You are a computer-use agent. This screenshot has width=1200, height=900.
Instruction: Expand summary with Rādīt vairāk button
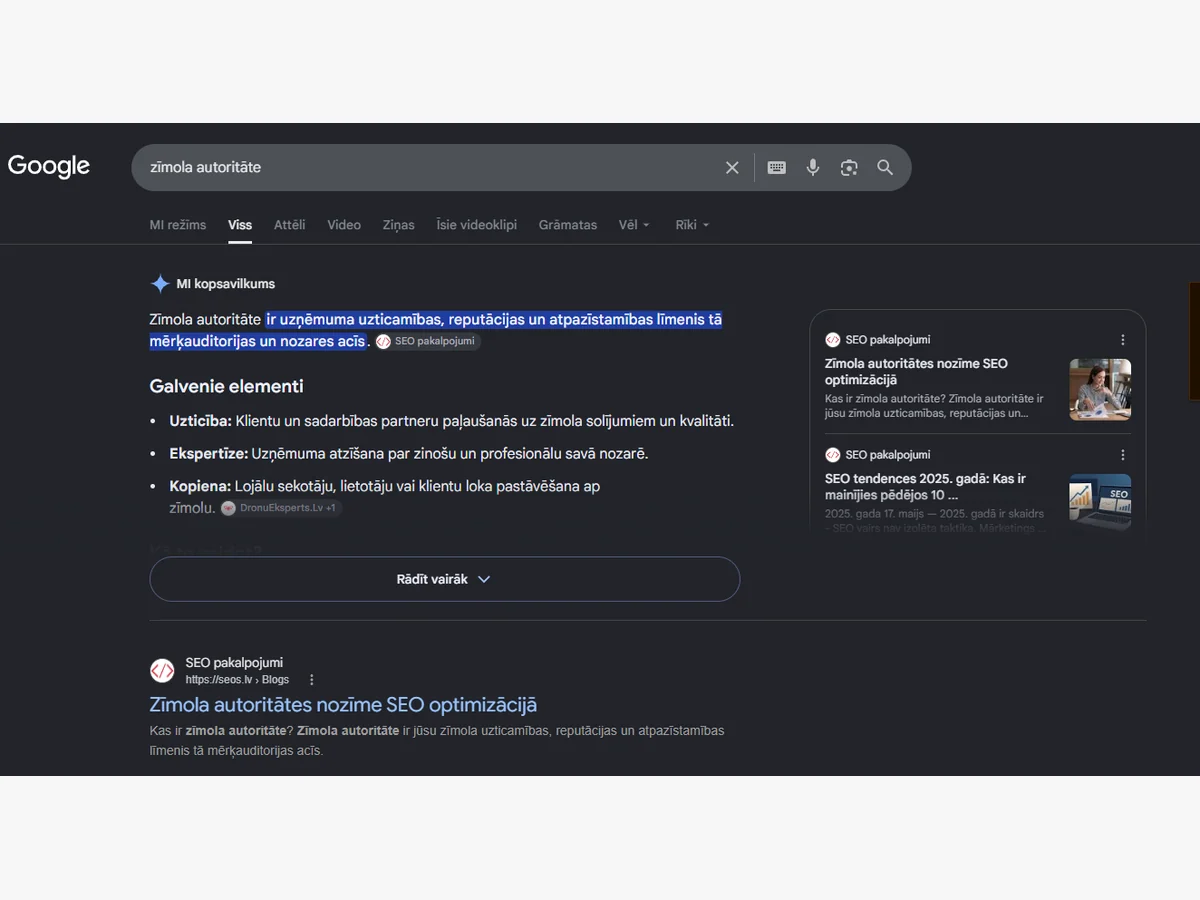445,579
